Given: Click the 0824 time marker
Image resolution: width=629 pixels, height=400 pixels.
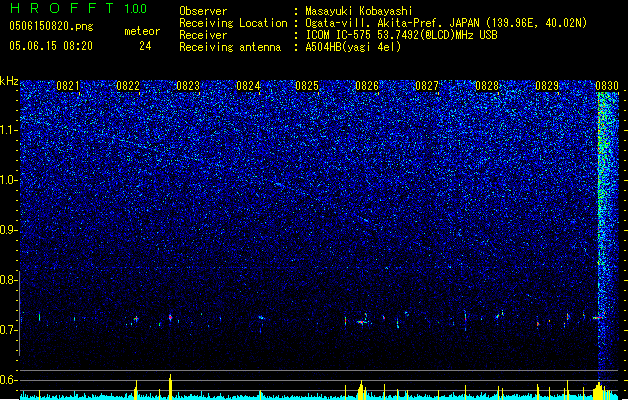Looking at the screenshot, I should coord(248,86).
